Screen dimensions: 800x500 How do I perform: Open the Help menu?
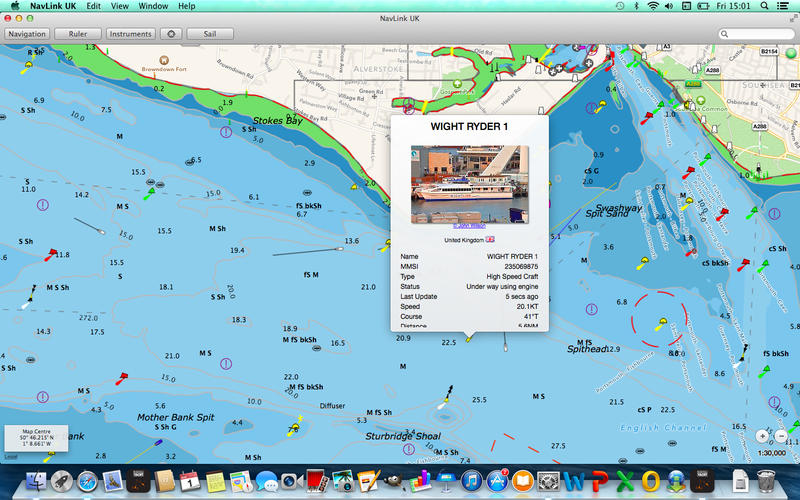pyautogui.click(x=187, y=6)
